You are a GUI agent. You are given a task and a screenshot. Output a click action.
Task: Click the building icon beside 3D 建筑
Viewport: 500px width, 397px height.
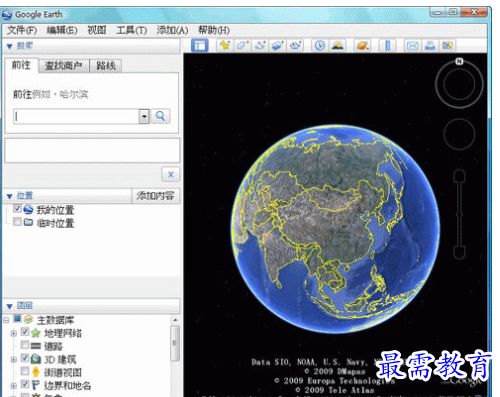point(36,359)
